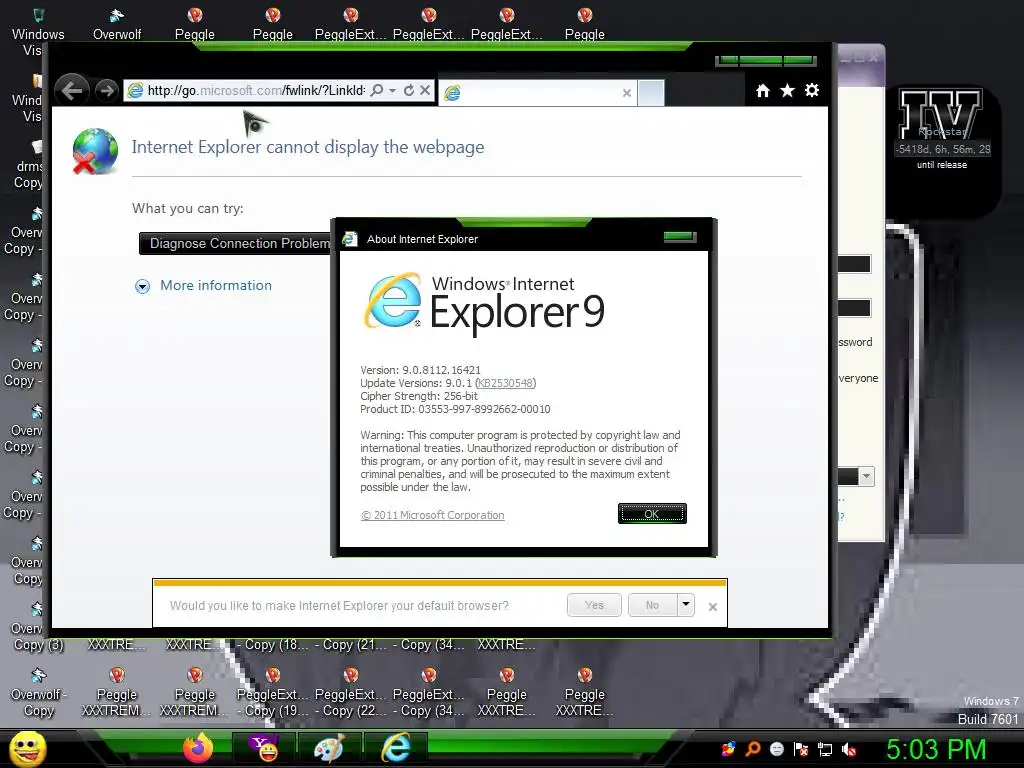Open the Paint palette taskbar icon
1024x768 pixels.
coord(329,748)
